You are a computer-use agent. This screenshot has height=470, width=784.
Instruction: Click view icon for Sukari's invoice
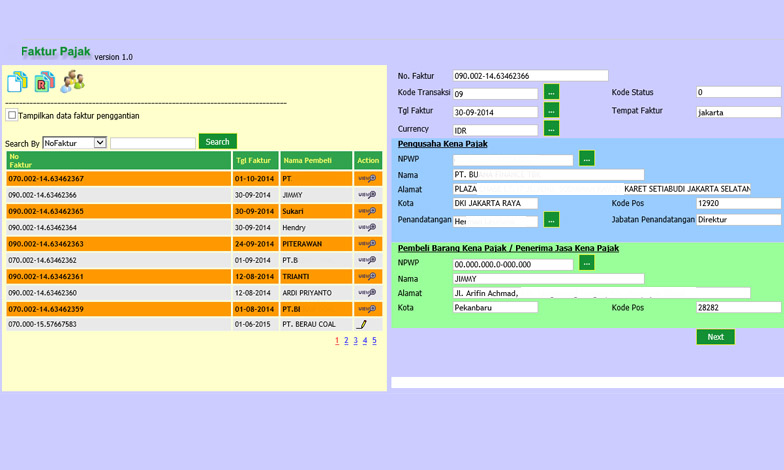[367, 211]
